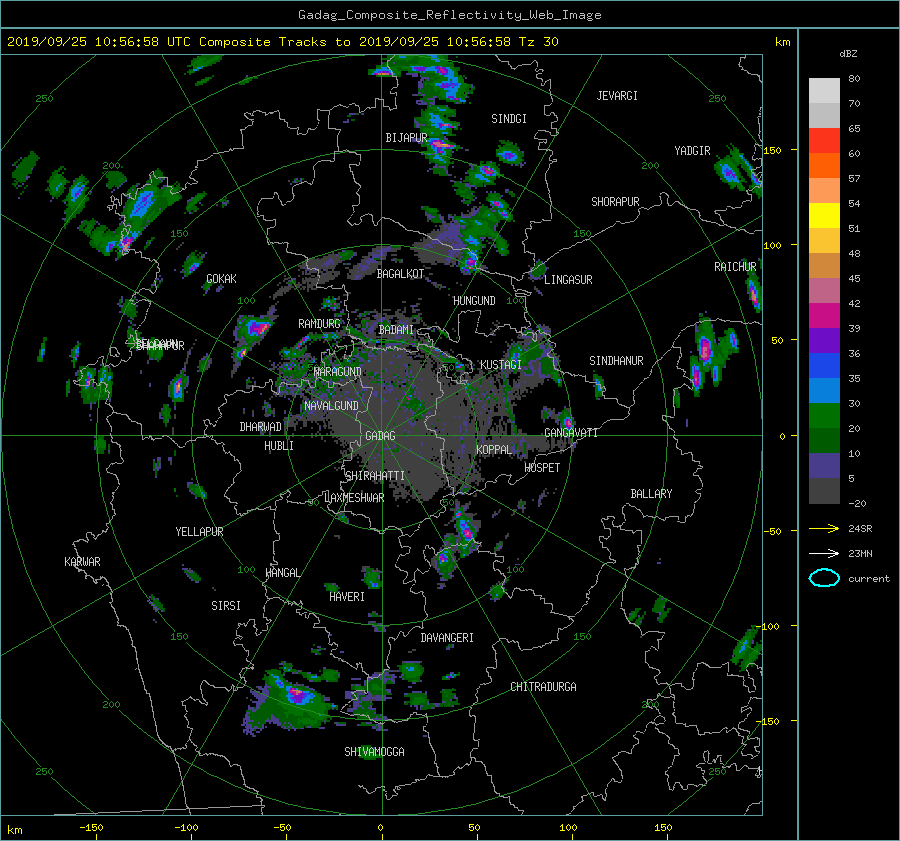900x841 pixels.
Task: Click the 150 tick on right axis
Action: coord(773,150)
